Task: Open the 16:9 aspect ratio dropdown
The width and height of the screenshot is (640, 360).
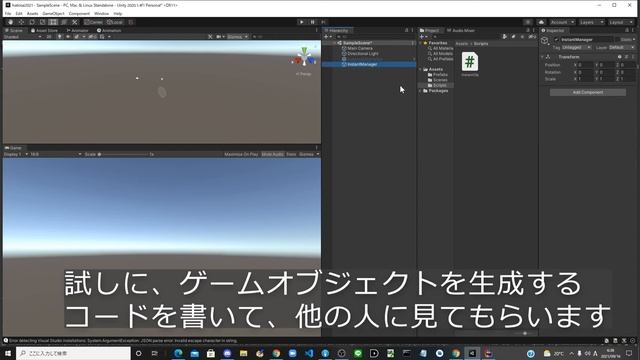Action: click(x=56, y=154)
